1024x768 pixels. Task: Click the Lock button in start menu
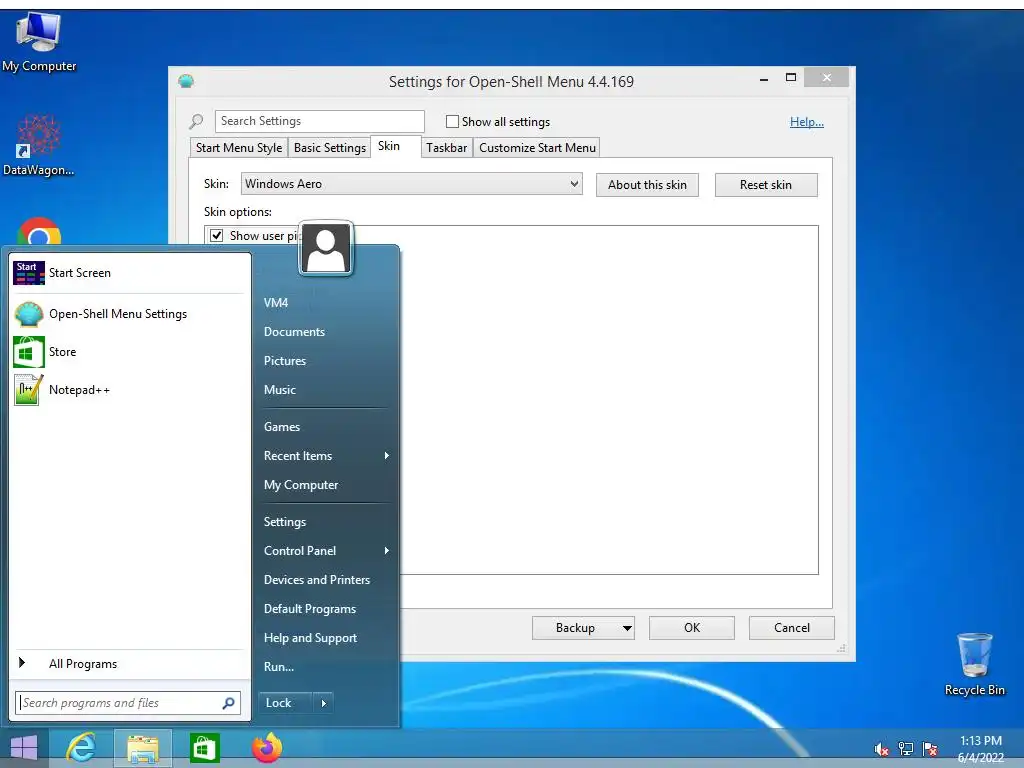[x=286, y=703]
